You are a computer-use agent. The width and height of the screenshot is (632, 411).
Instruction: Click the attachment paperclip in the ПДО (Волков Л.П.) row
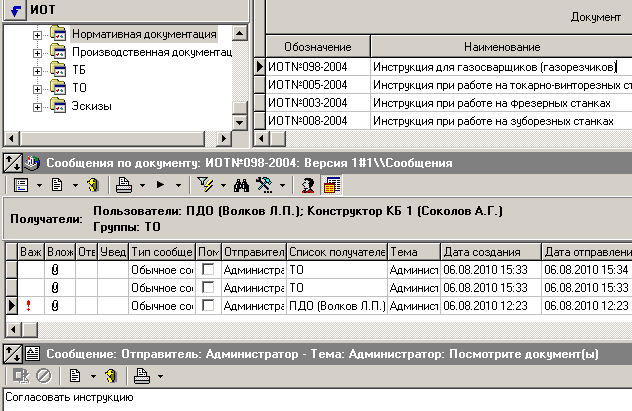[54, 305]
